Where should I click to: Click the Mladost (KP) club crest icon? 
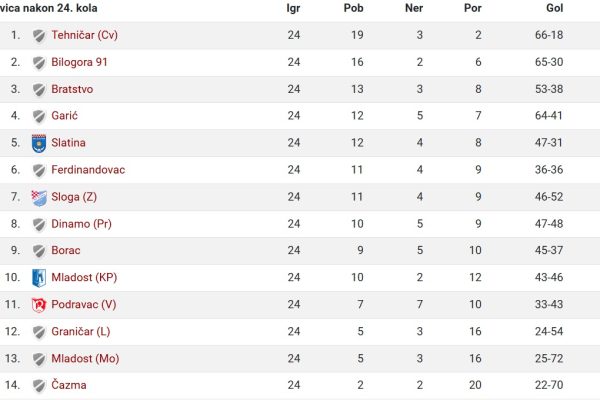[x=39, y=278]
